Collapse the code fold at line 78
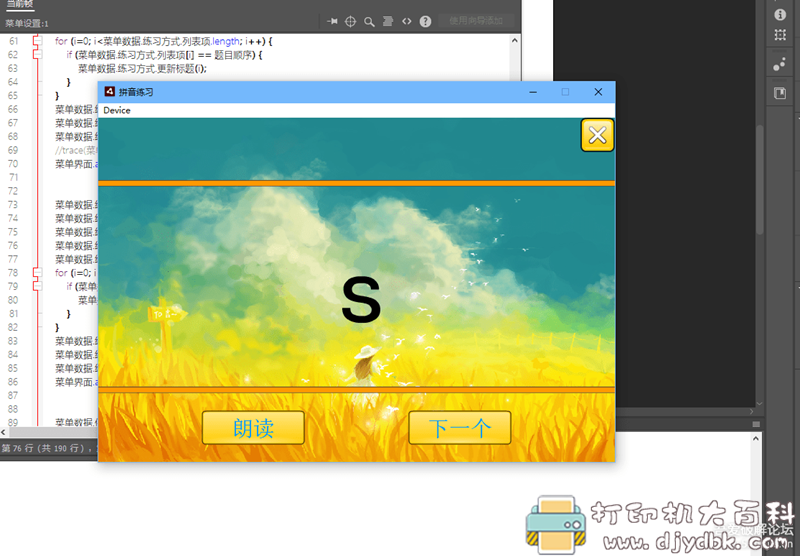 37,272
